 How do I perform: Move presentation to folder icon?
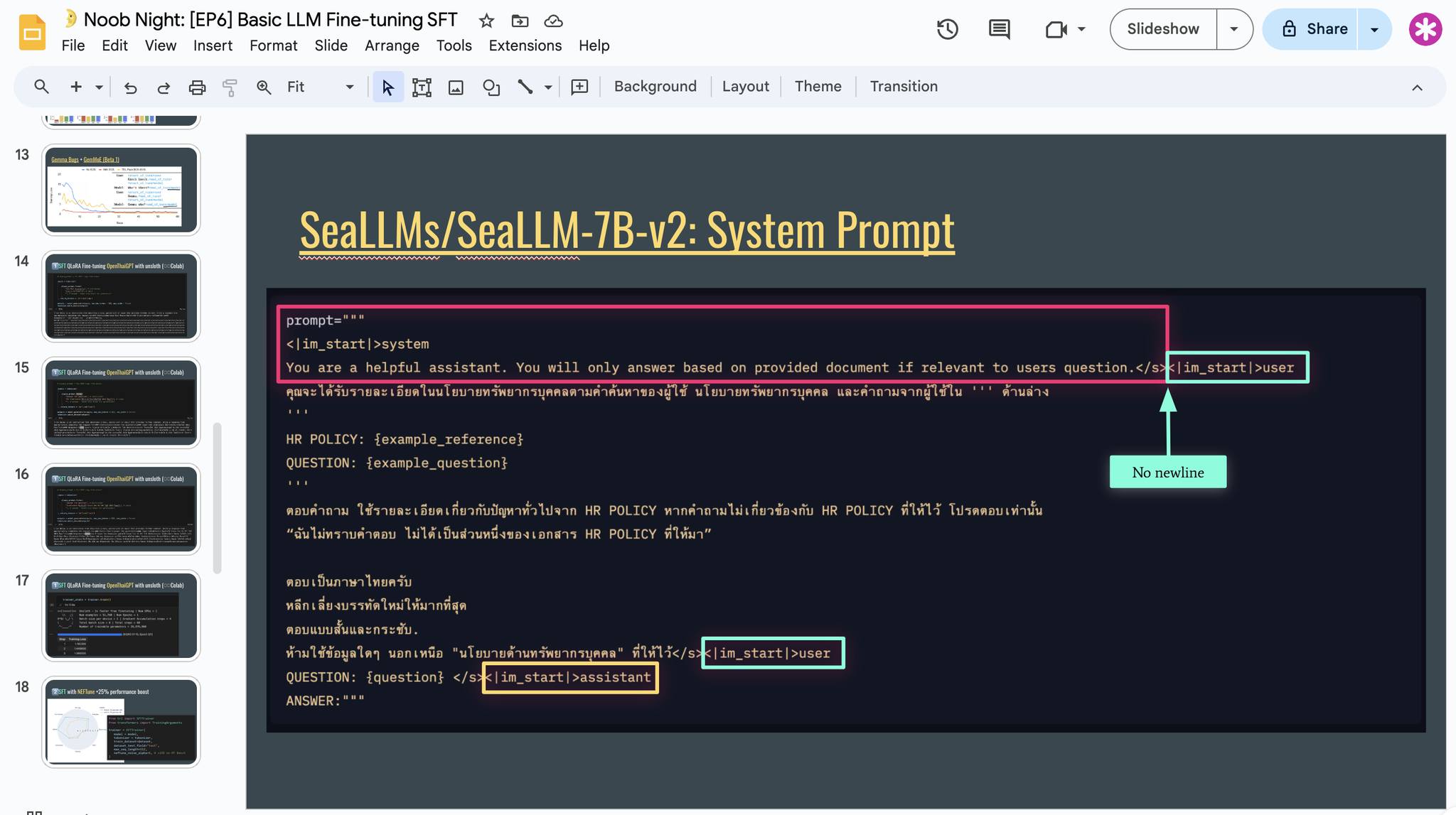(520, 21)
